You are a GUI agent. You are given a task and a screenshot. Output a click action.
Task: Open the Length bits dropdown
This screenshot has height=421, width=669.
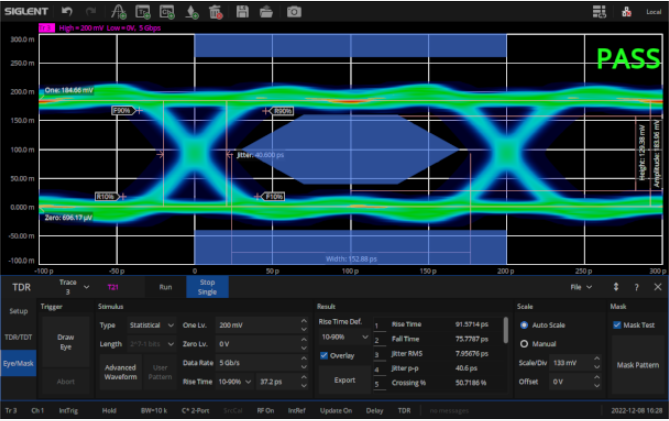151,344
